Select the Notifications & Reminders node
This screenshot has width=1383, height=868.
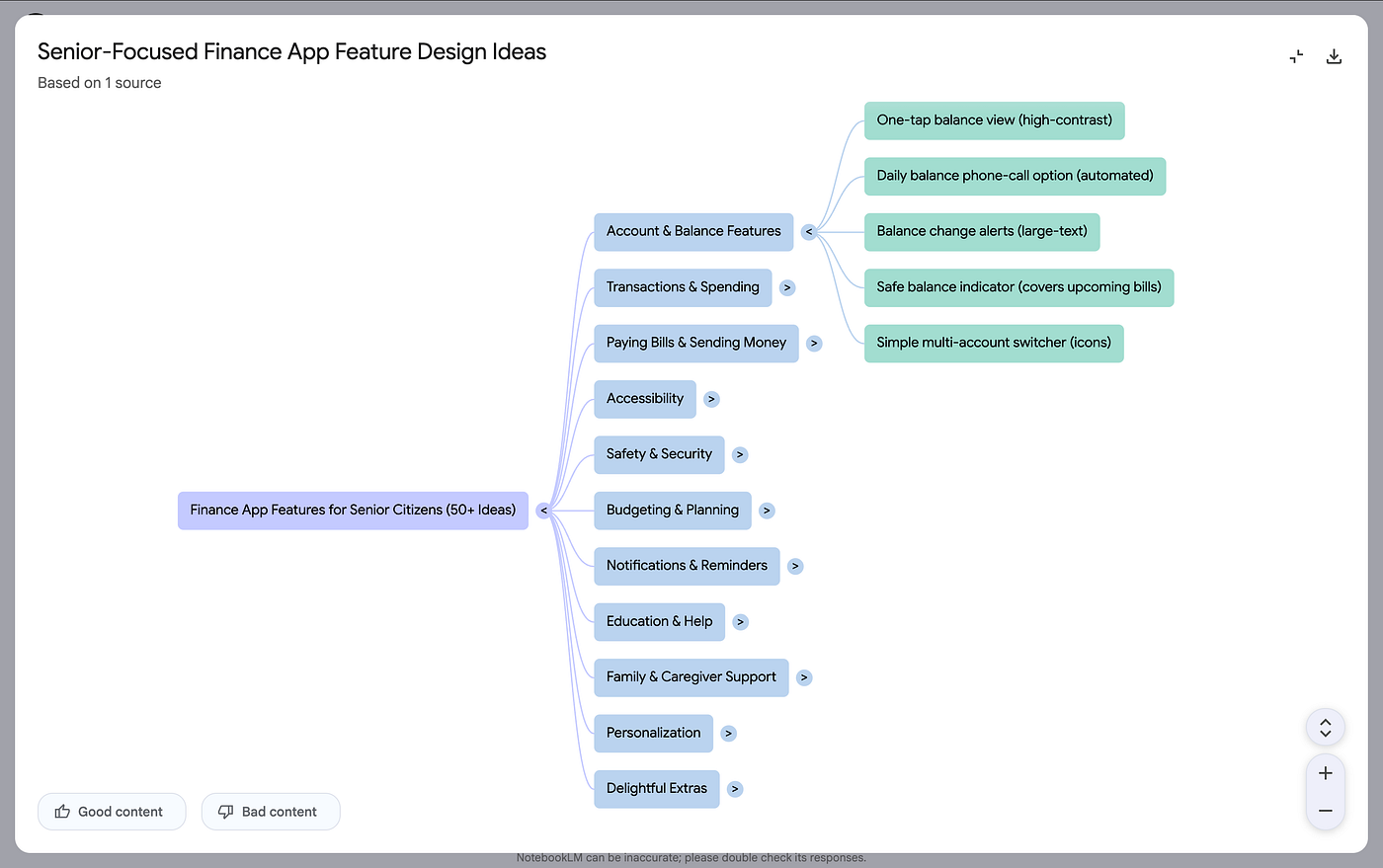pos(687,566)
